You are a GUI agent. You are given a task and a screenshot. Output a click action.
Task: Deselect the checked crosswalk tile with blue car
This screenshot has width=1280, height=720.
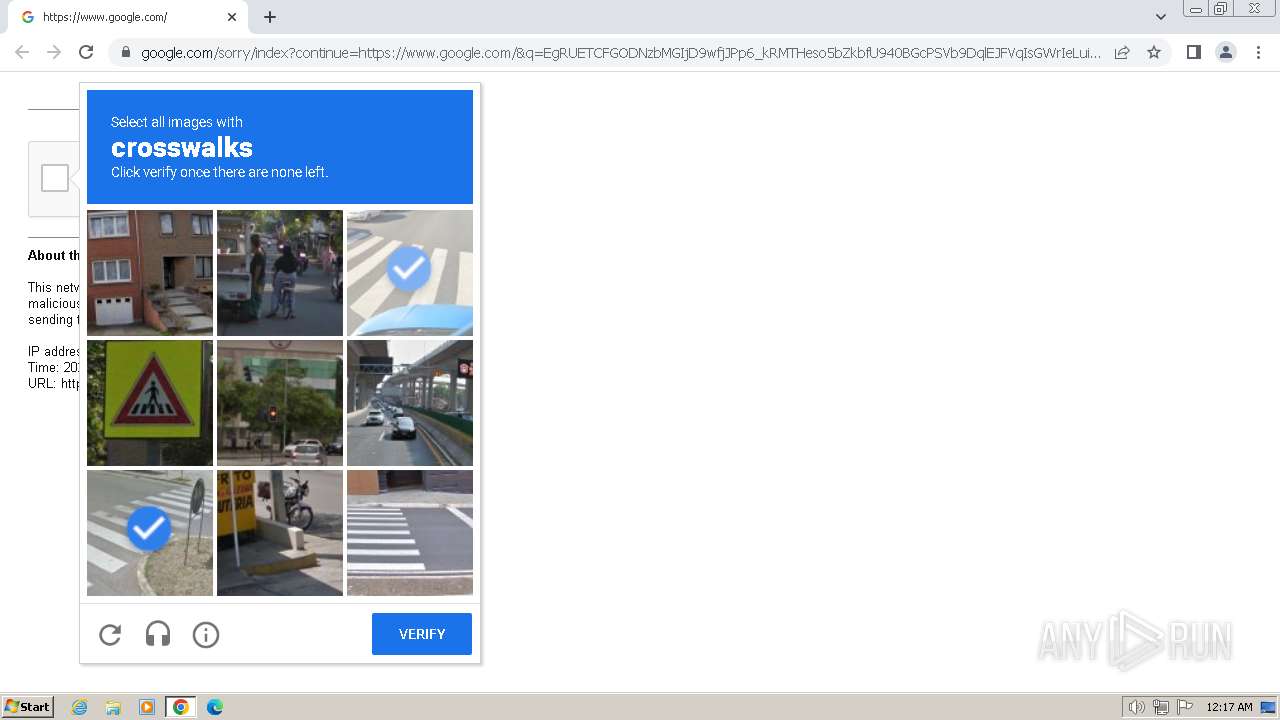410,273
